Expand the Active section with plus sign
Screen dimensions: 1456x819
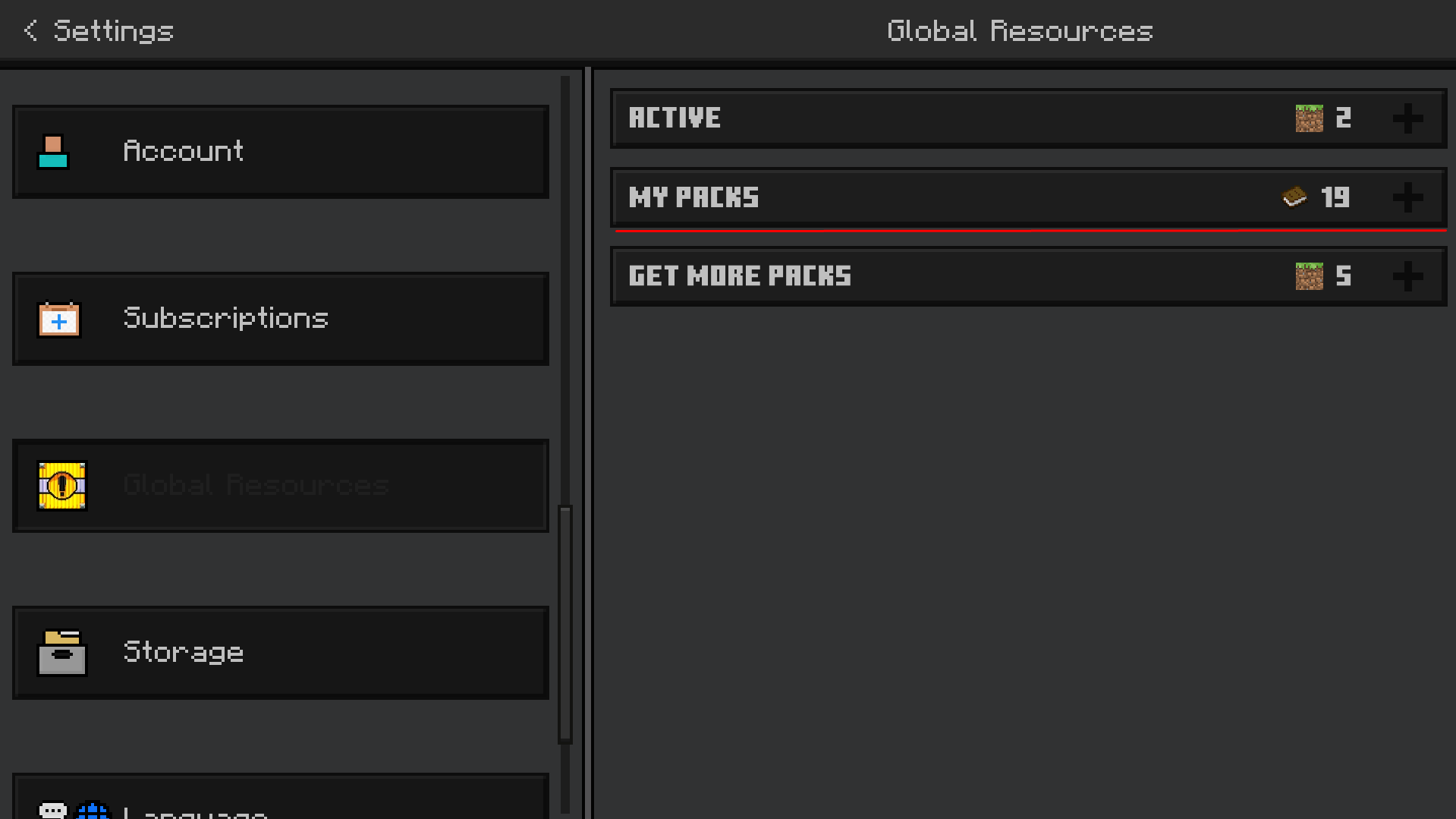tap(1407, 118)
